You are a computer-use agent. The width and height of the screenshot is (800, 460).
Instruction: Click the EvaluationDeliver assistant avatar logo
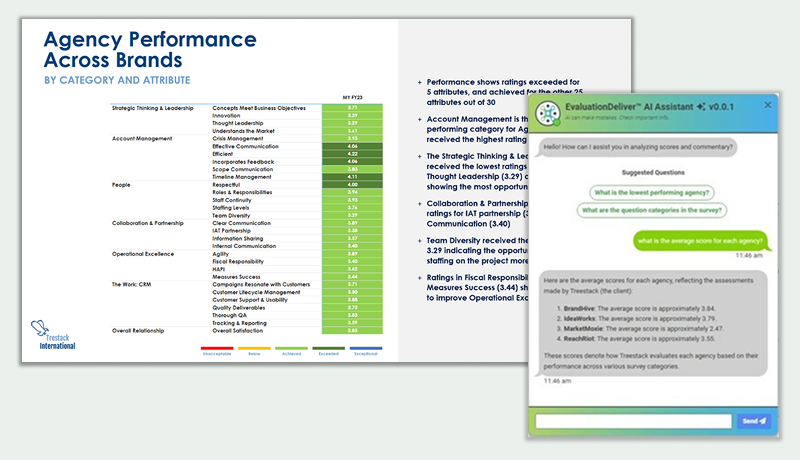click(548, 113)
